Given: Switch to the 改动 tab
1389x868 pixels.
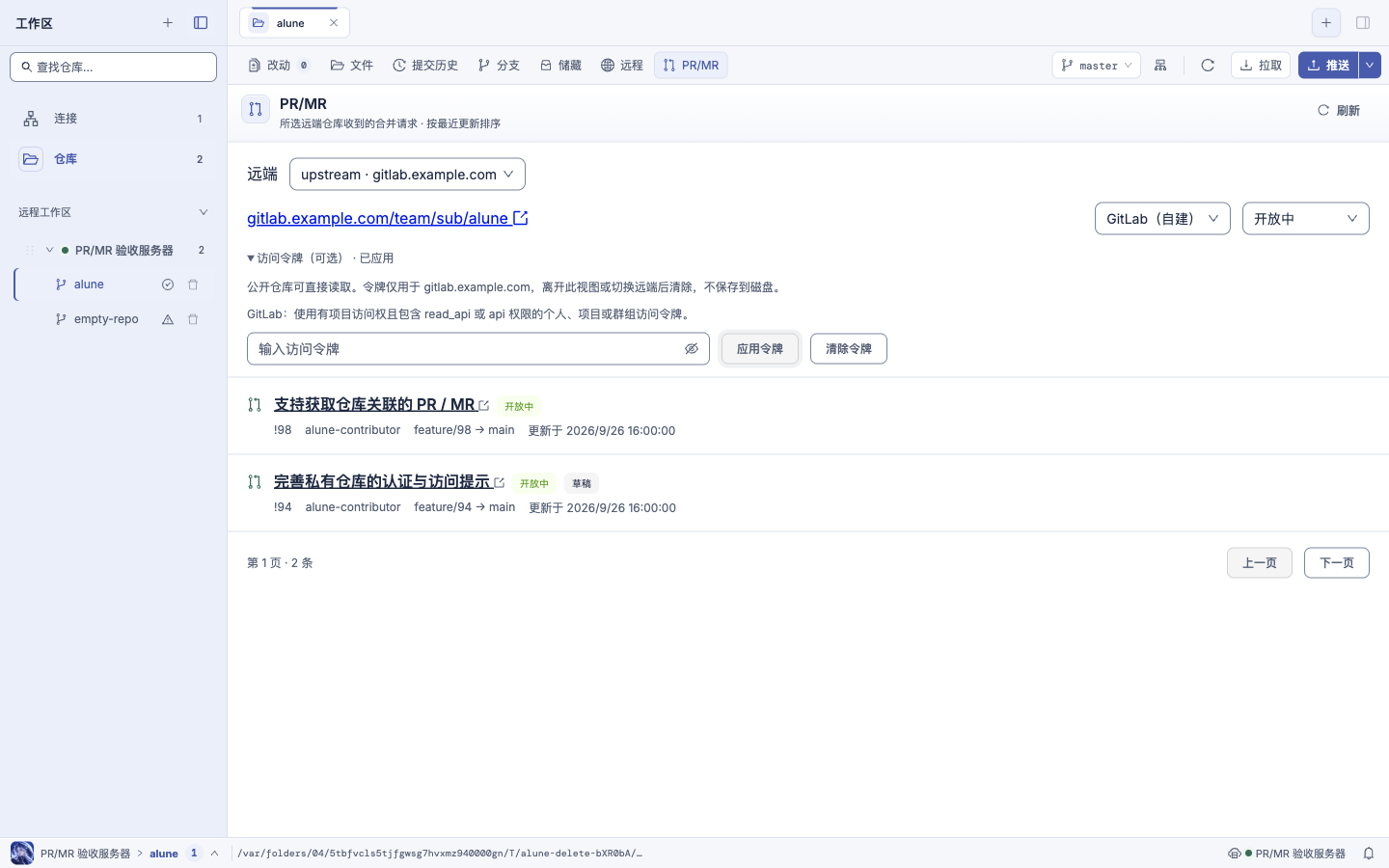Looking at the screenshot, I should (279, 66).
